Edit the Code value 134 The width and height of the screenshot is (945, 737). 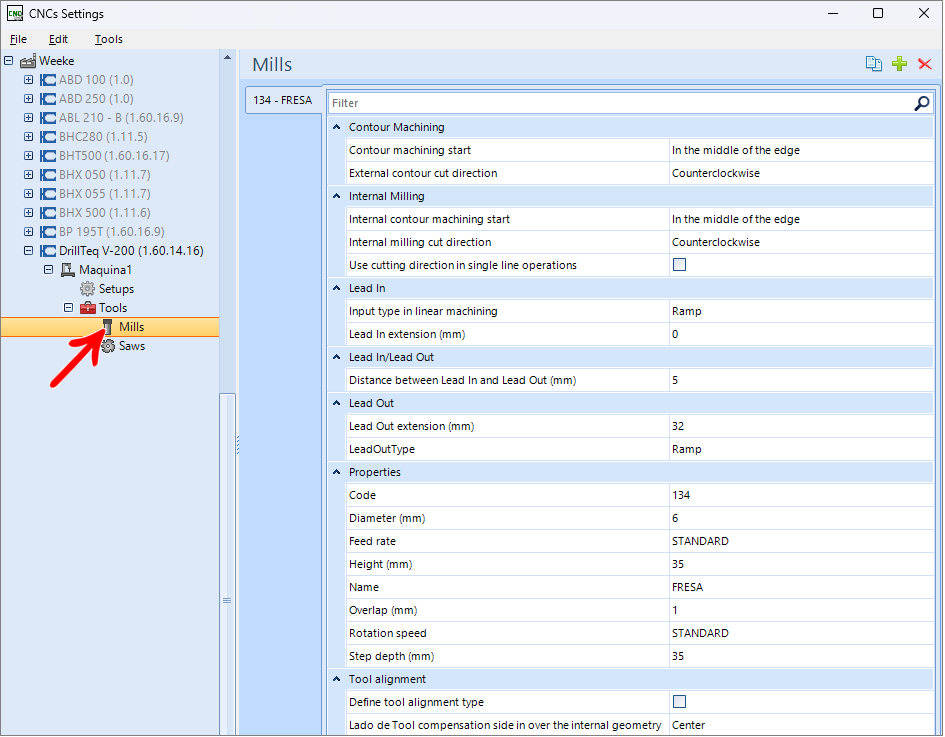[802, 495]
